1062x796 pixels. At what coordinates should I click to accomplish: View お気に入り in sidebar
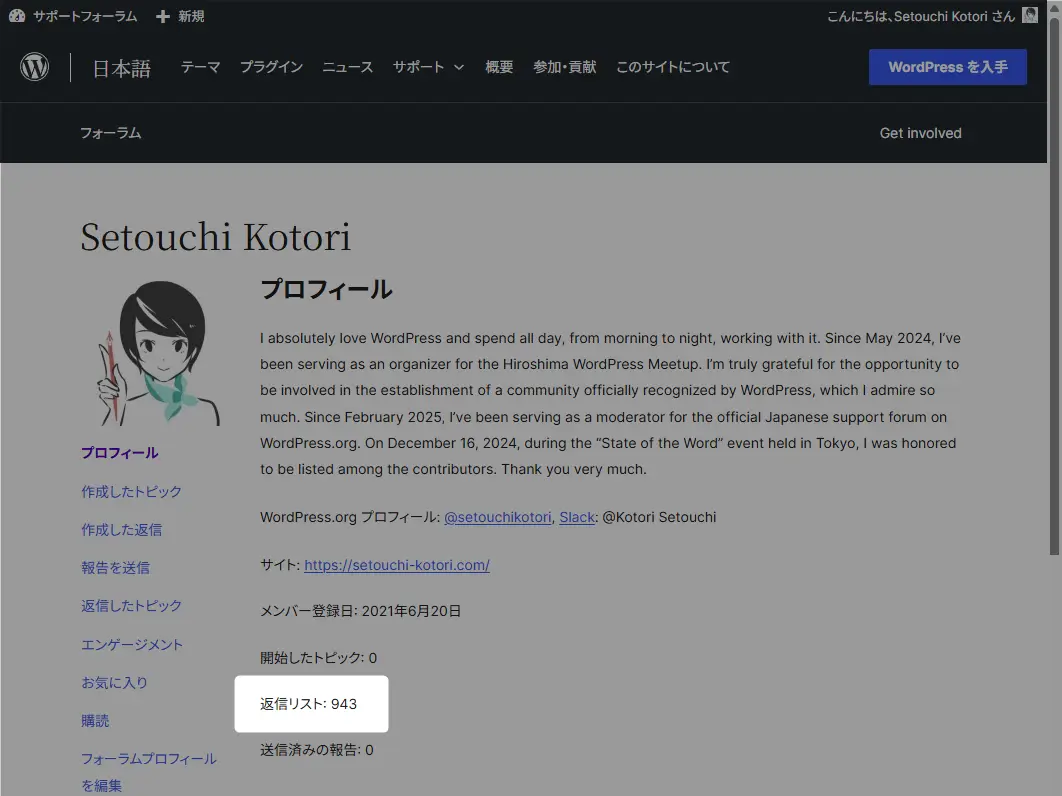coord(114,683)
